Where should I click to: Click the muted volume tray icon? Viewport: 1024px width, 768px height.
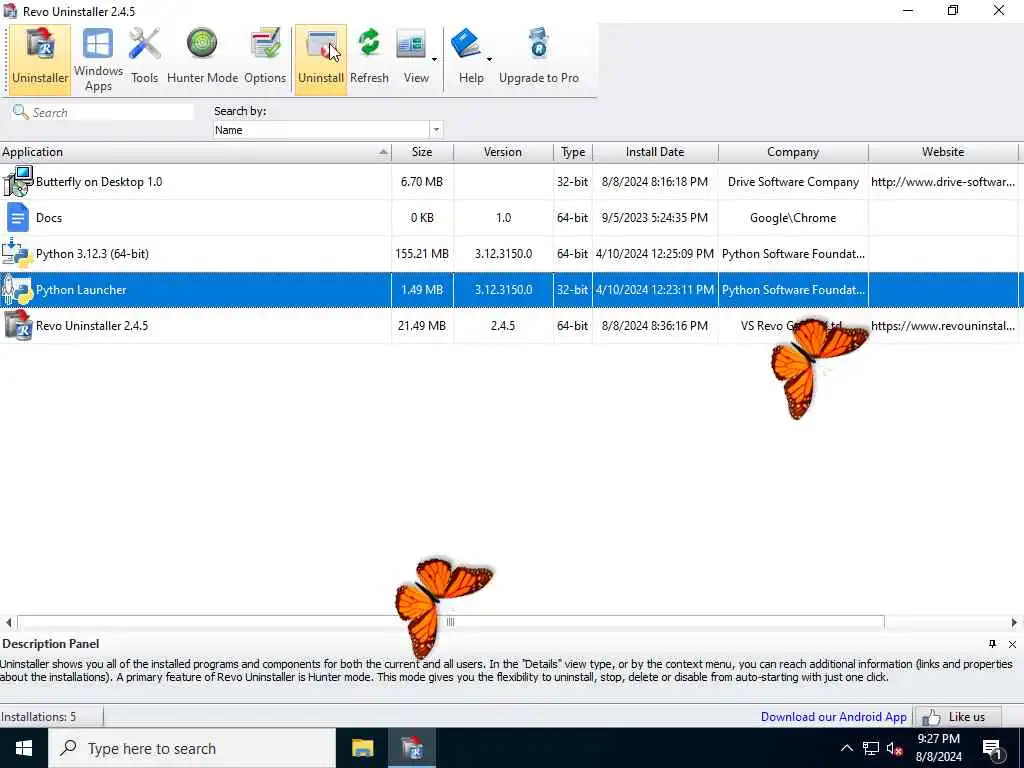coord(895,748)
